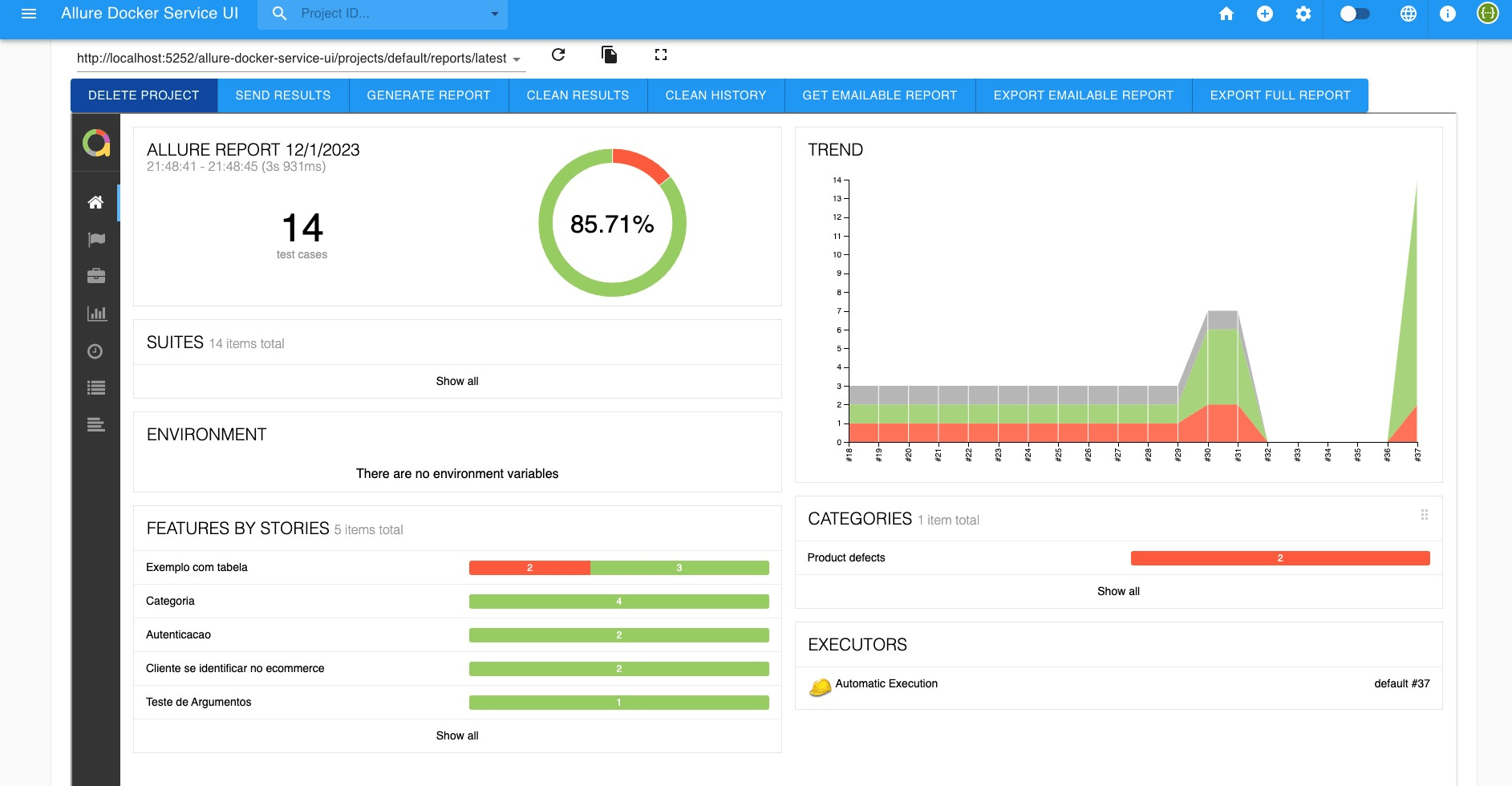This screenshot has height=786, width=1512.
Task: Copy report URL with copy icon
Action: (x=610, y=55)
